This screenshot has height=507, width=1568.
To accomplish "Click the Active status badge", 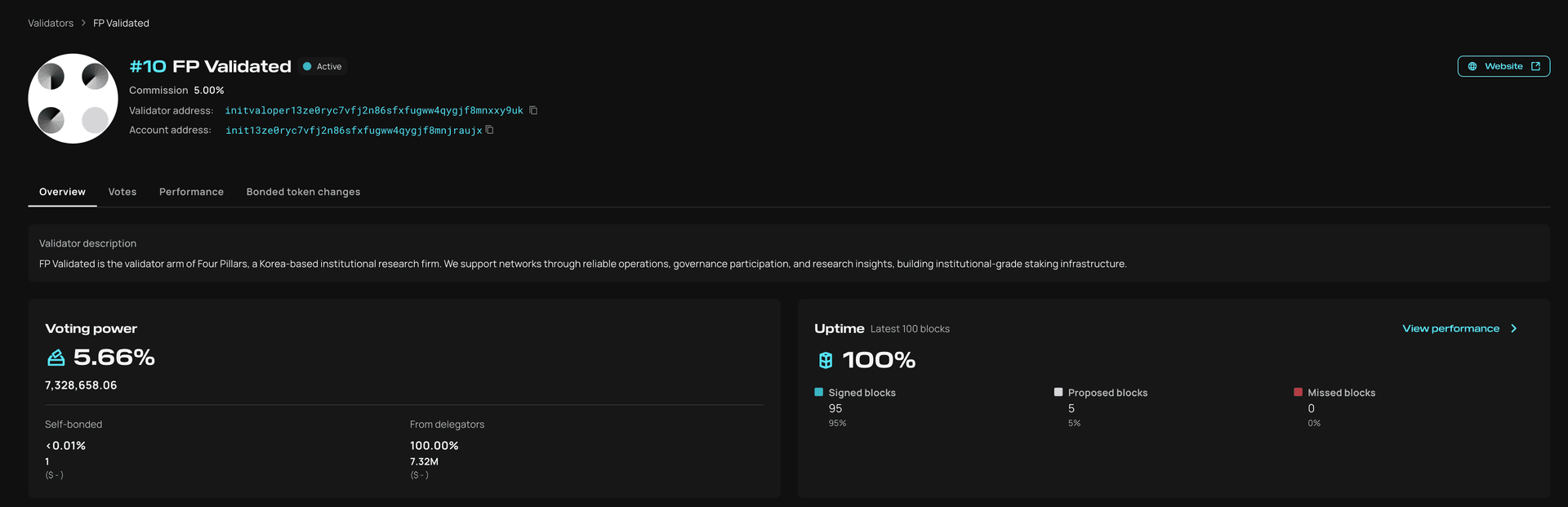I will 323,66.
